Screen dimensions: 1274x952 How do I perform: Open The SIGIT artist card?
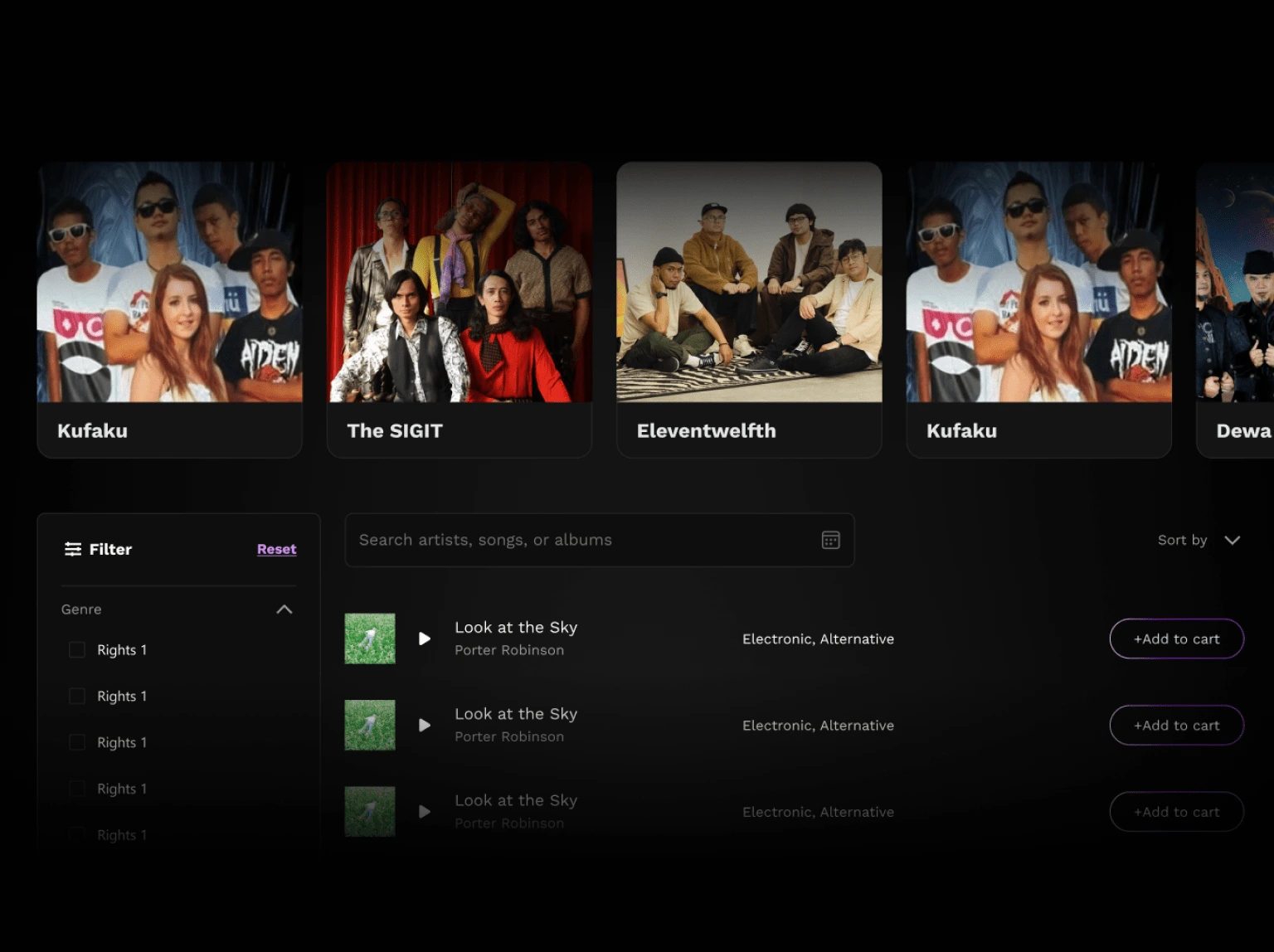click(x=460, y=309)
